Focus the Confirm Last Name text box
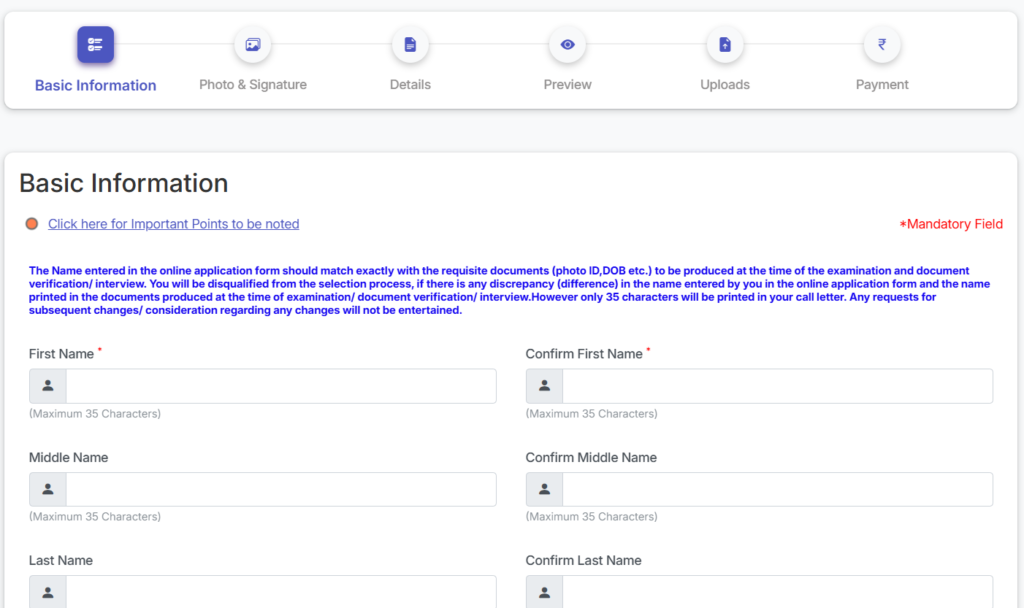The image size is (1024, 608). tap(777, 592)
